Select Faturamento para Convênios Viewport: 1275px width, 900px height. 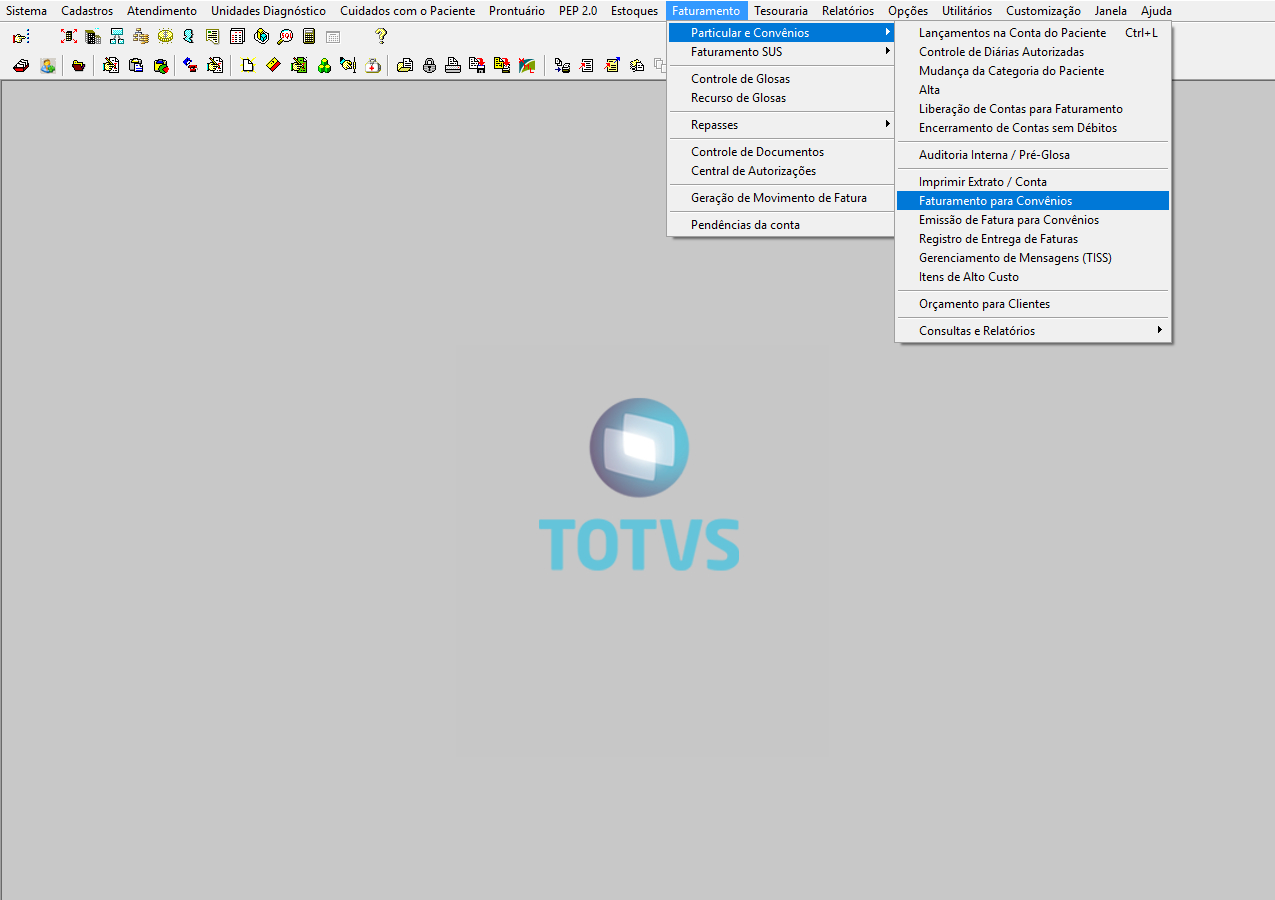point(1033,201)
